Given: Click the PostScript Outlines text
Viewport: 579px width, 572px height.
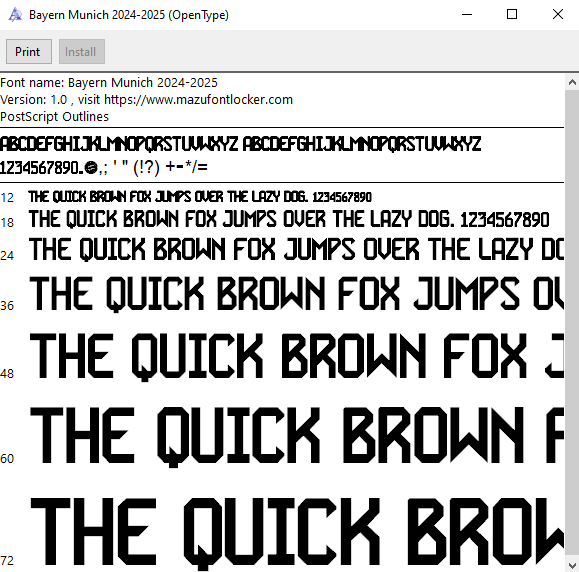Looking at the screenshot, I should click(x=54, y=117).
